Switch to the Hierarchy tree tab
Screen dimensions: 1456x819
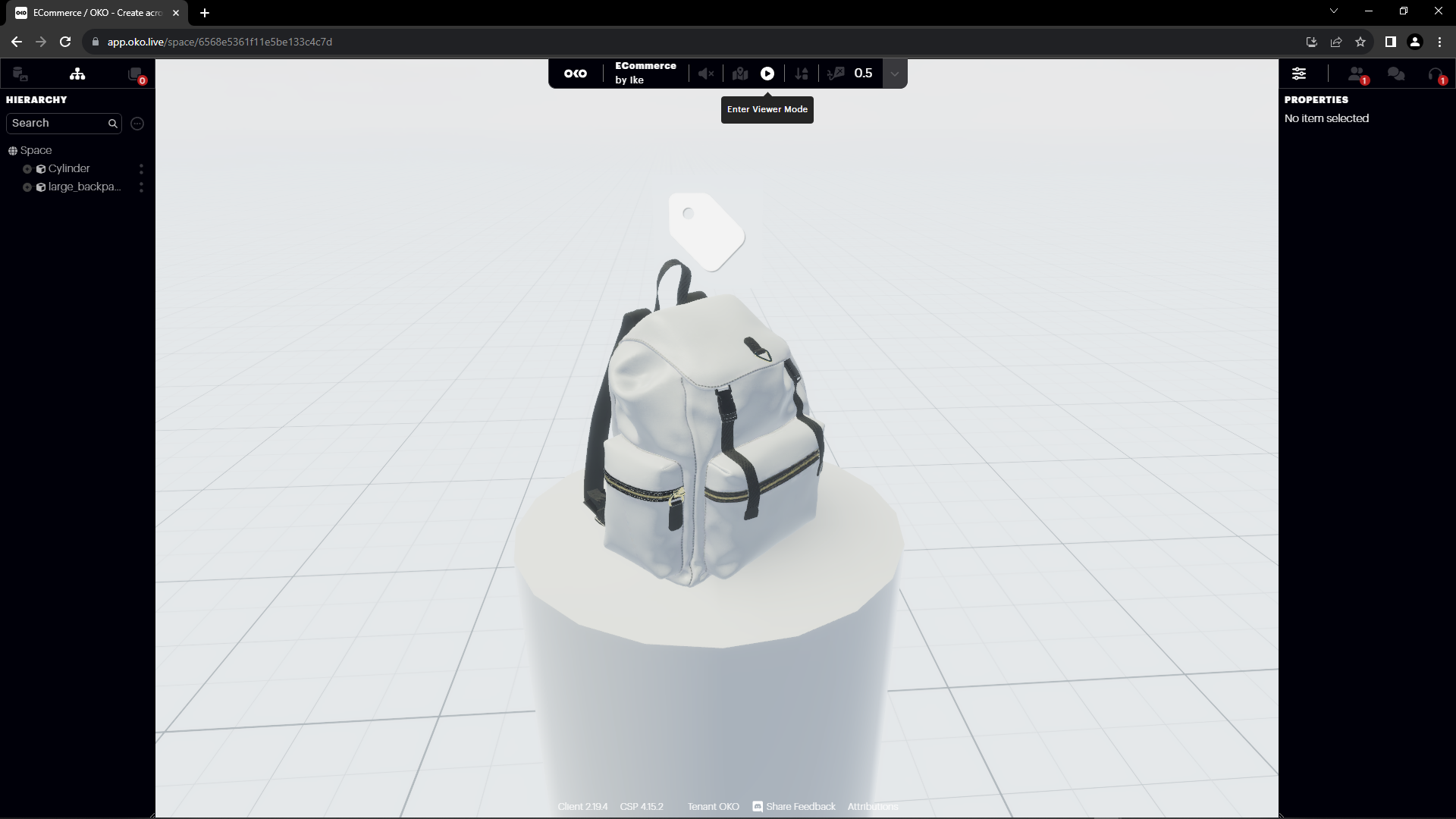(x=77, y=74)
